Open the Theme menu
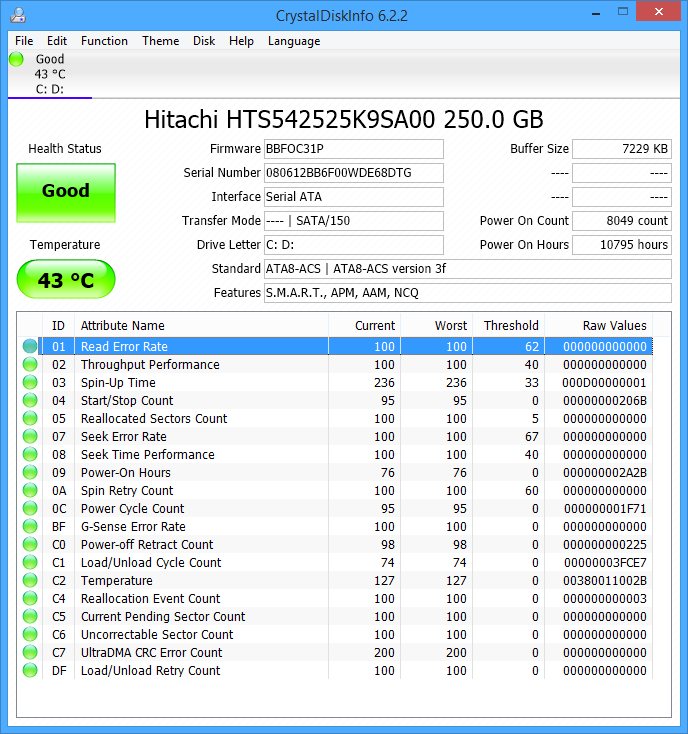The image size is (688, 734). click(x=160, y=41)
